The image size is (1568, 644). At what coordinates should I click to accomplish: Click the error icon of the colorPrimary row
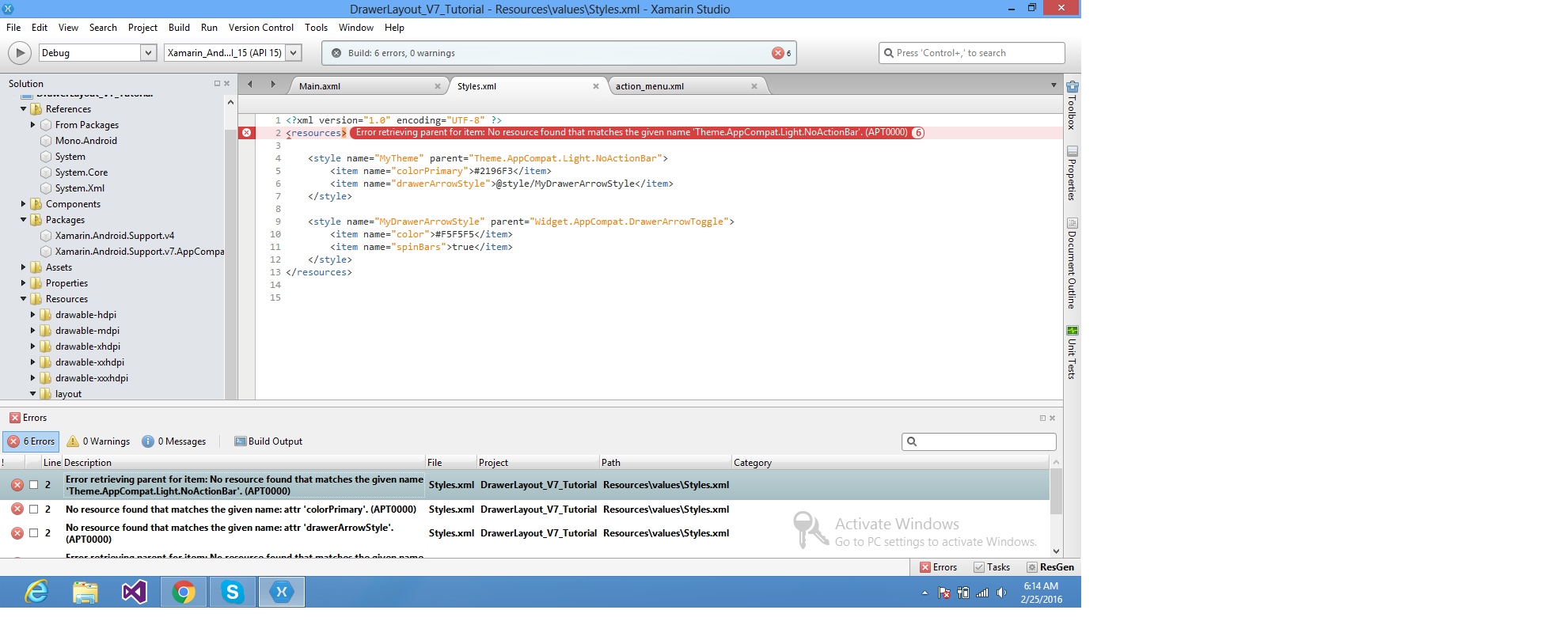[x=17, y=510]
